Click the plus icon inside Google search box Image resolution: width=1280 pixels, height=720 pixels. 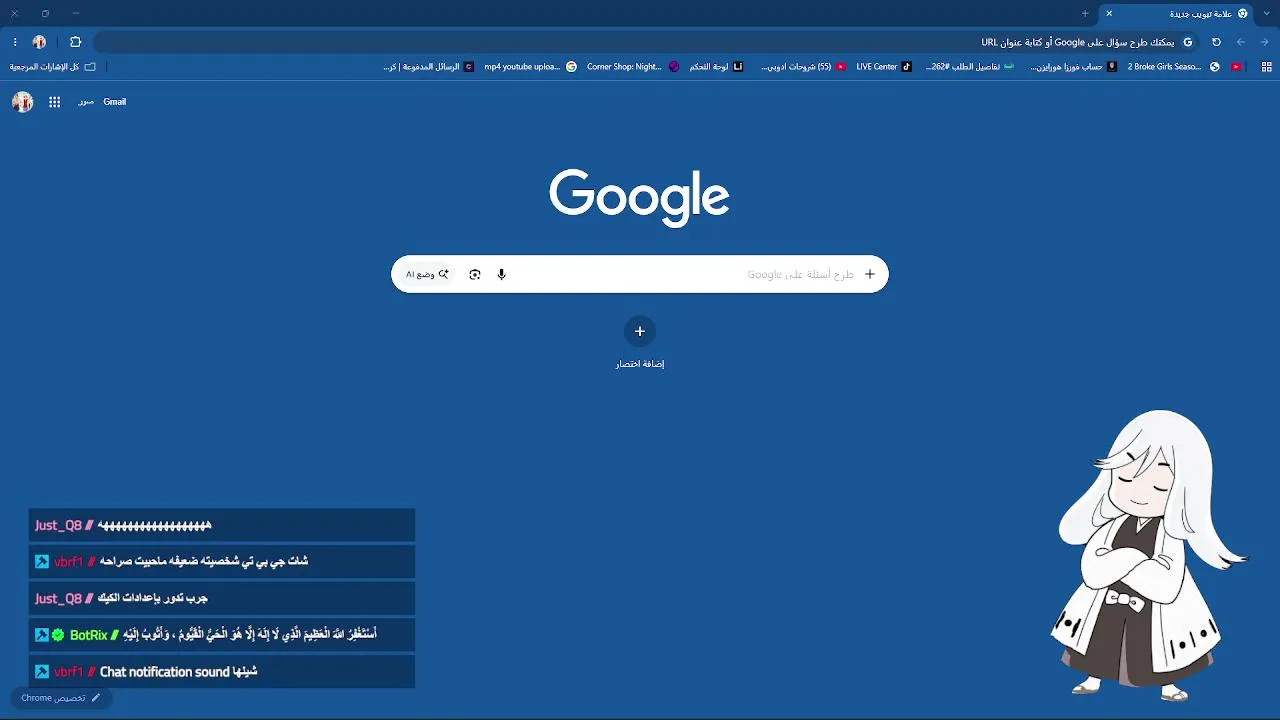(870, 274)
